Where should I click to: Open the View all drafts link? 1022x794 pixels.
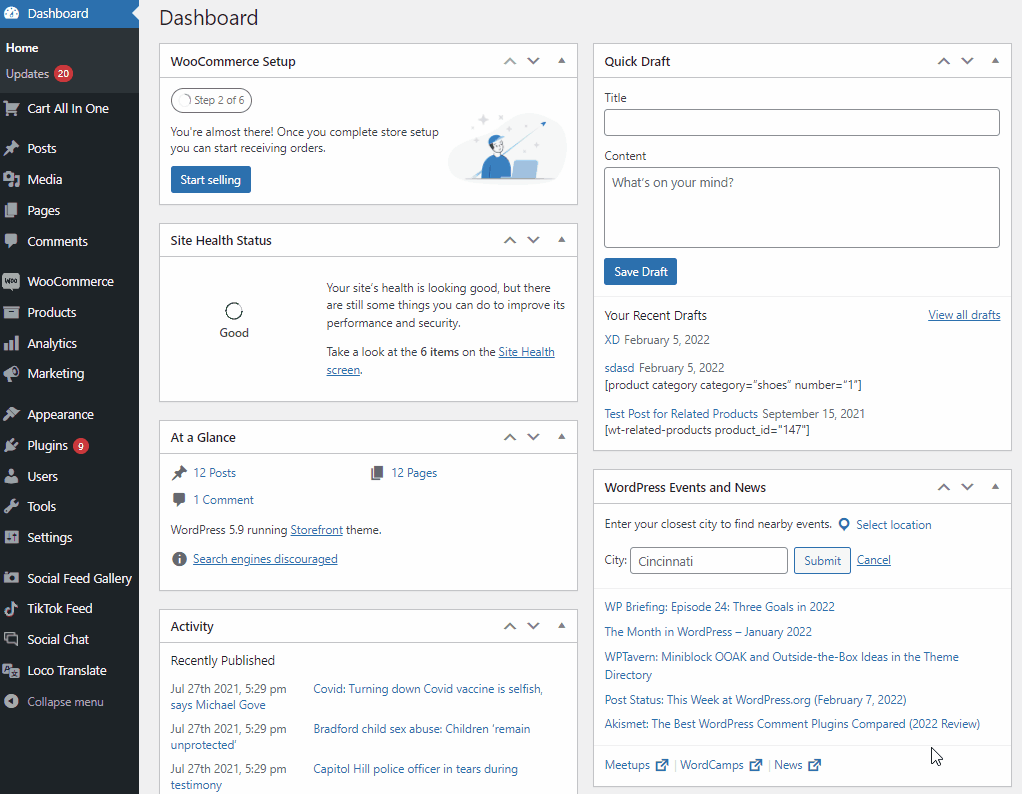click(x=964, y=315)
